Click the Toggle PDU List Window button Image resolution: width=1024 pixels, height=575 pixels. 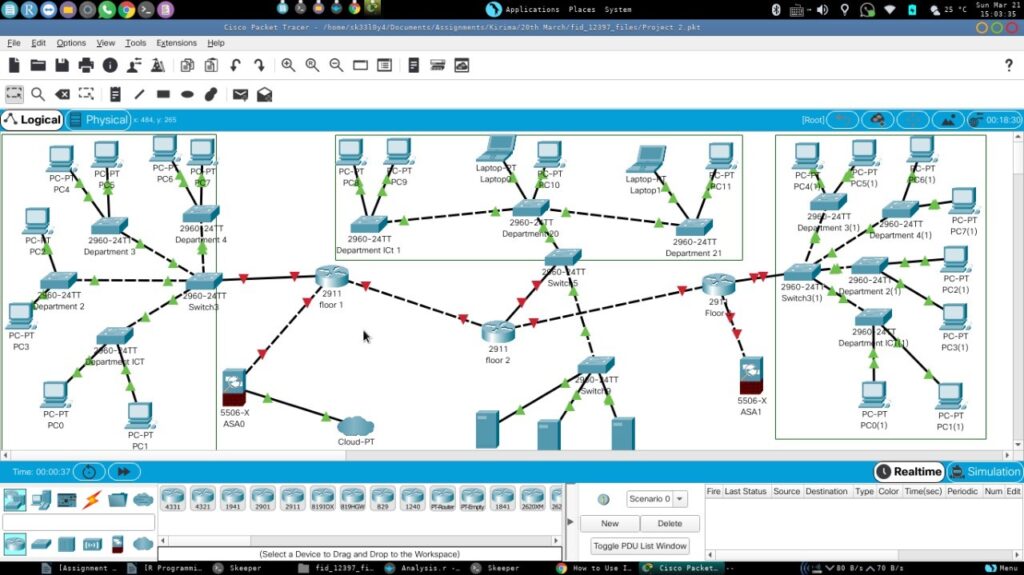click(x=640, y=546)
